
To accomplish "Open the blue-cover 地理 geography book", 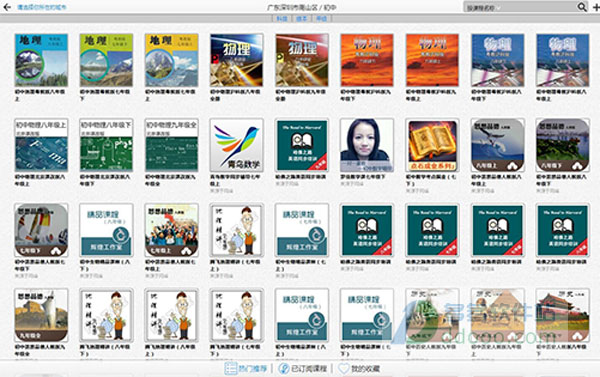I will click(41, 60).
